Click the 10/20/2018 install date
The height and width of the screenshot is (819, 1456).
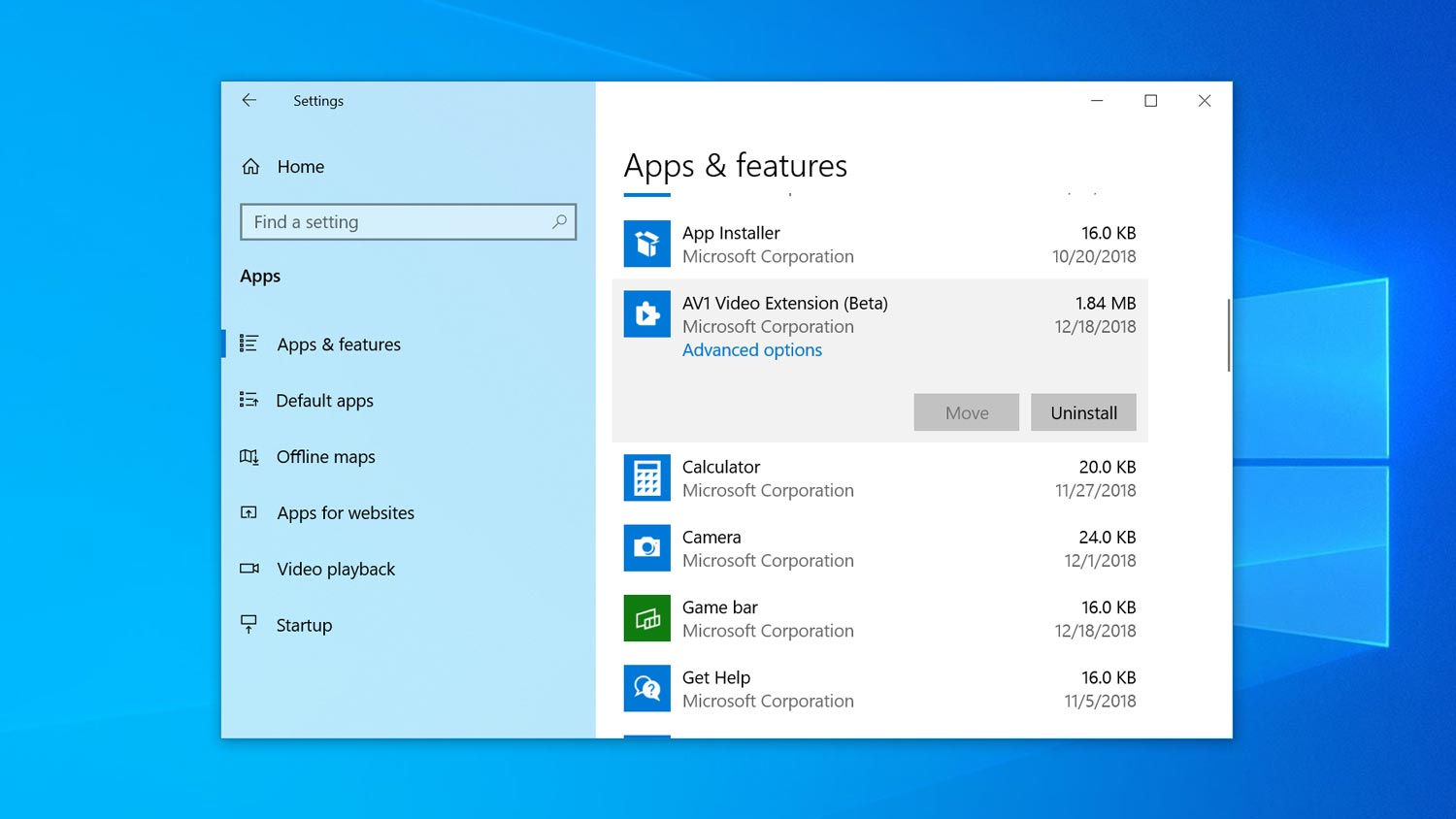click(1094, 257)
